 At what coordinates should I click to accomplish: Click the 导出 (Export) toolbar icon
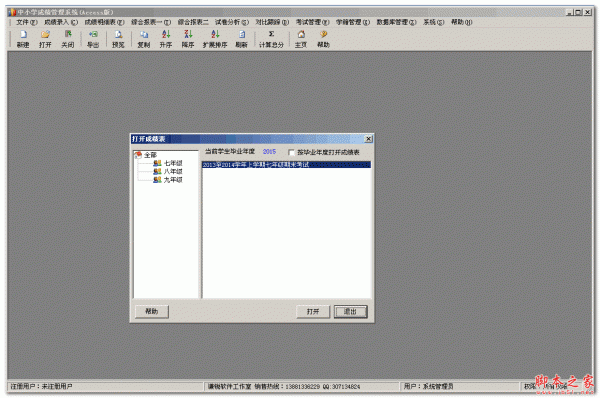(x=93, y=35)
